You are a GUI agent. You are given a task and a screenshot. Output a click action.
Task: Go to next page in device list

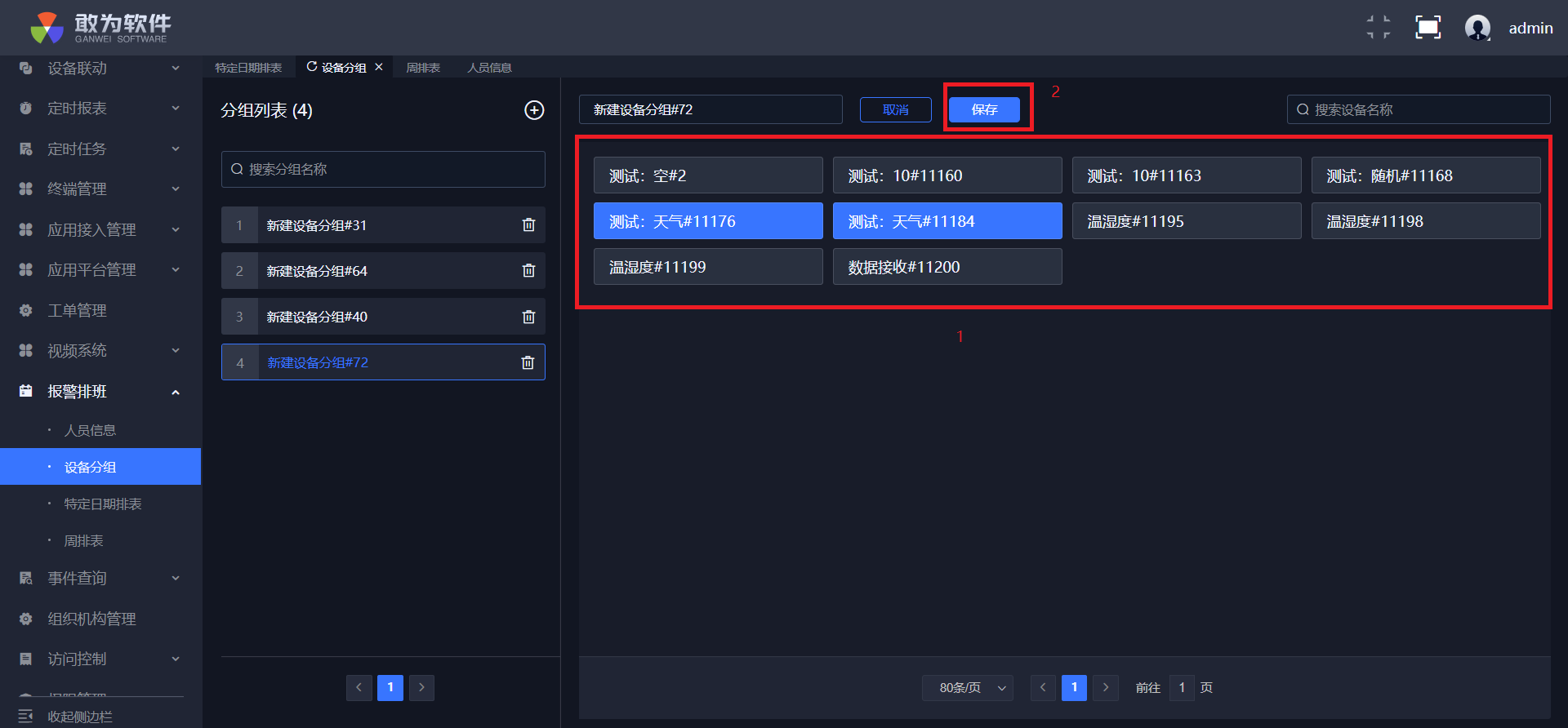pyautogui.click(x=1106, y=688)
